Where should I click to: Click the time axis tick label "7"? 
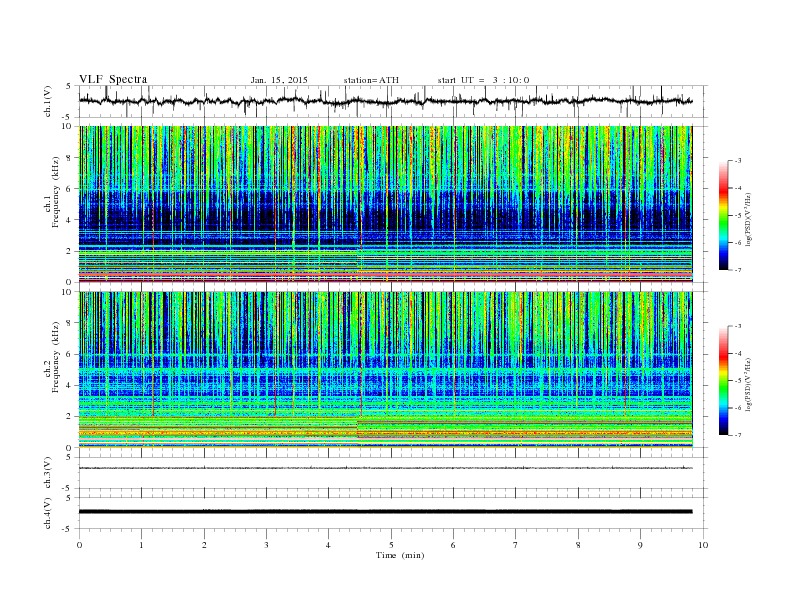click(x=516, y=545)
